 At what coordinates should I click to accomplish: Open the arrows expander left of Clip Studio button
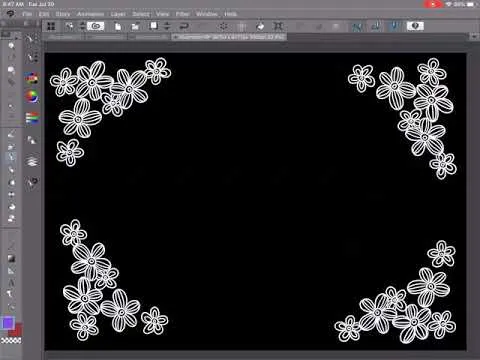(x=82, y=26)
